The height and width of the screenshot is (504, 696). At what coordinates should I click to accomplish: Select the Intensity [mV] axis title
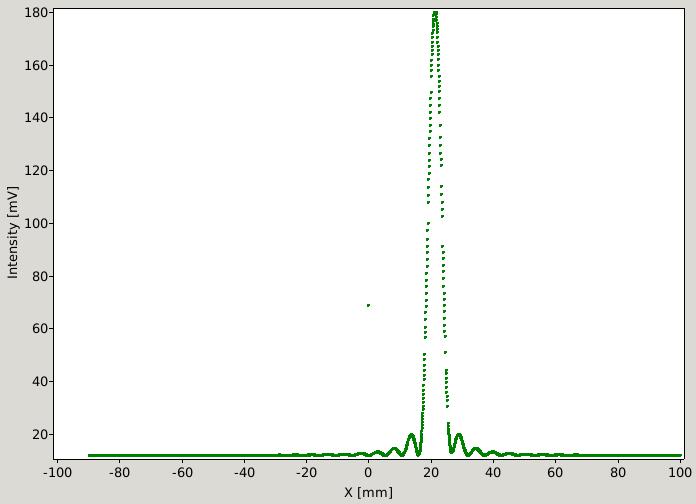tap(13, 232)
